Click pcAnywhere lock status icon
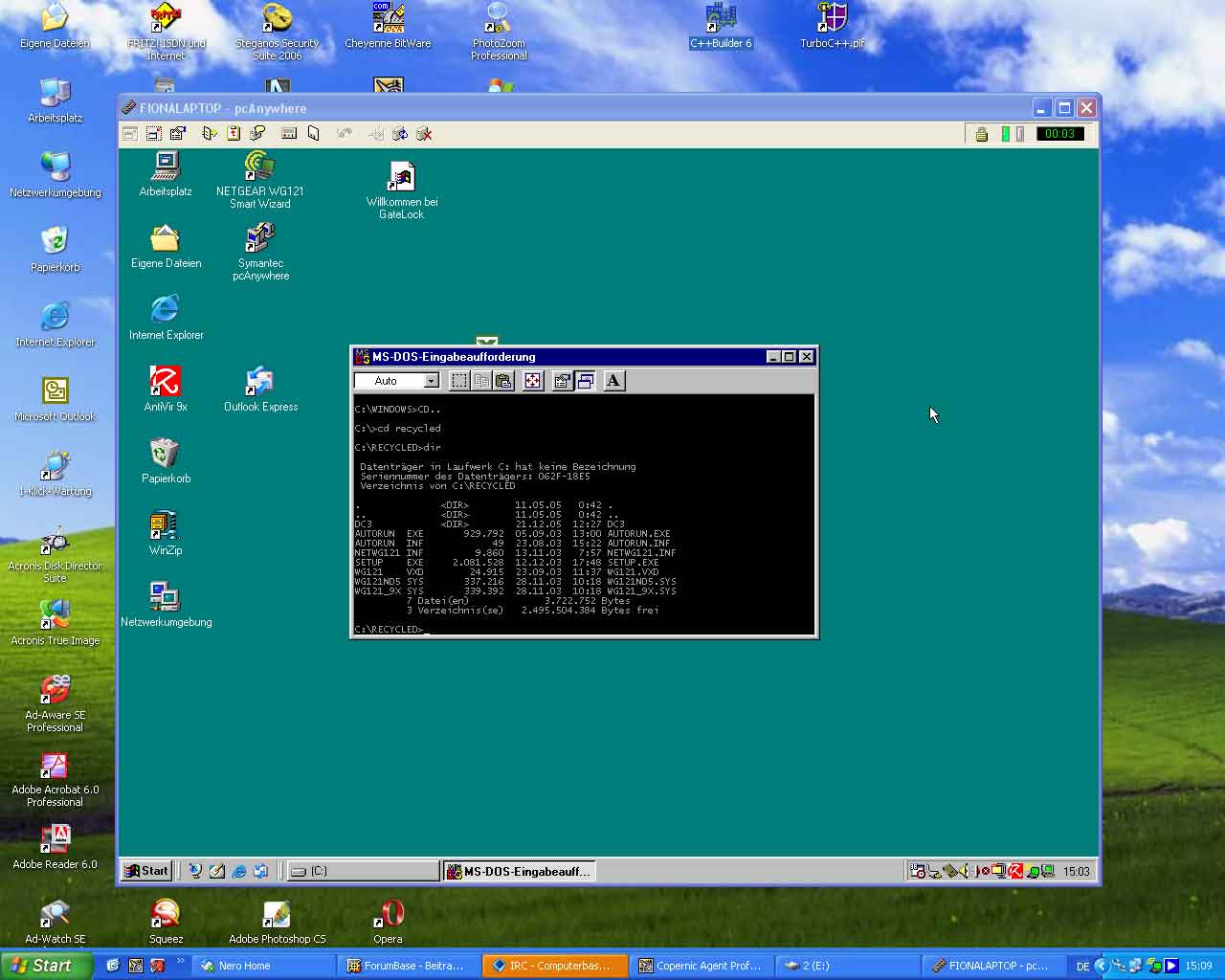The width and height of the screenshot is (1225, 980). [981, 134]
